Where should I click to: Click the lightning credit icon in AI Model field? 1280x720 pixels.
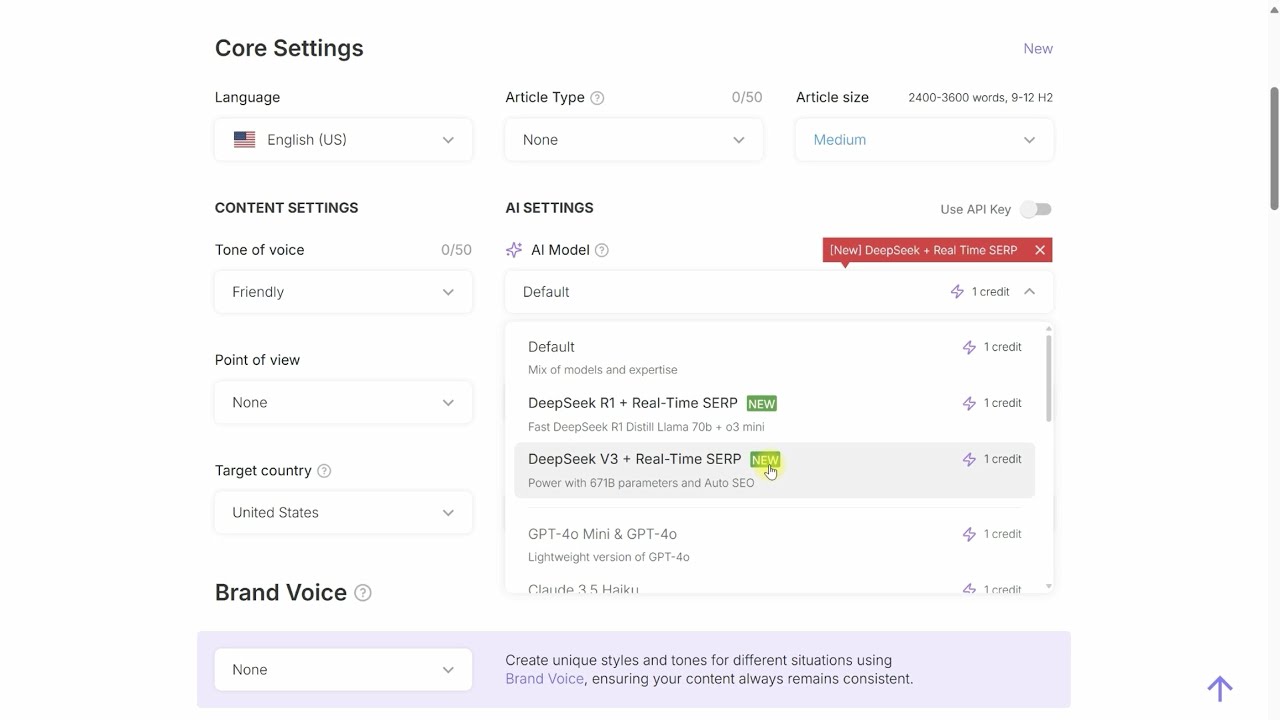coord(957,292)
